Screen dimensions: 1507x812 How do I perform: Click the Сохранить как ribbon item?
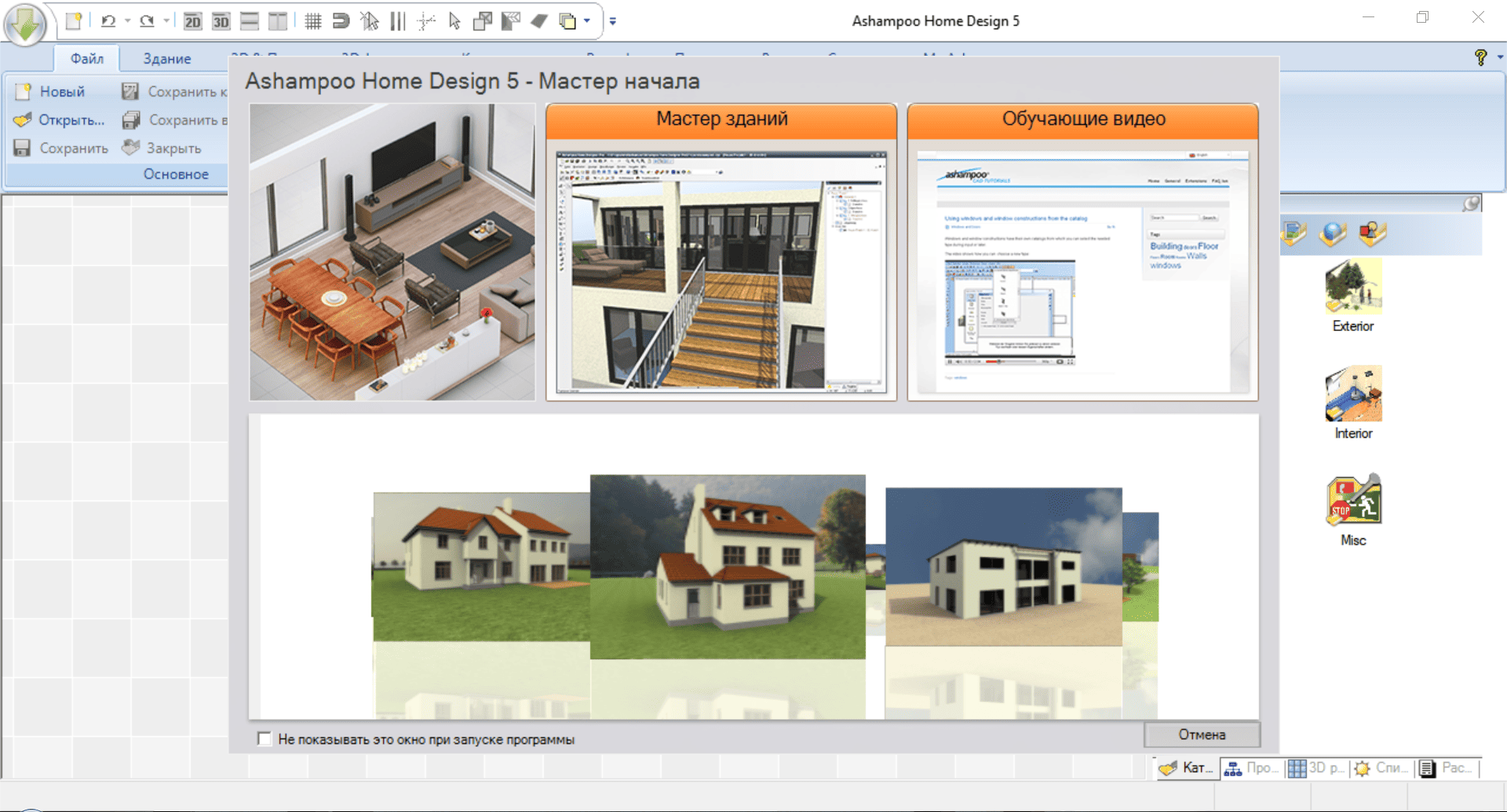pyautogui.click(x=174, y=92)
